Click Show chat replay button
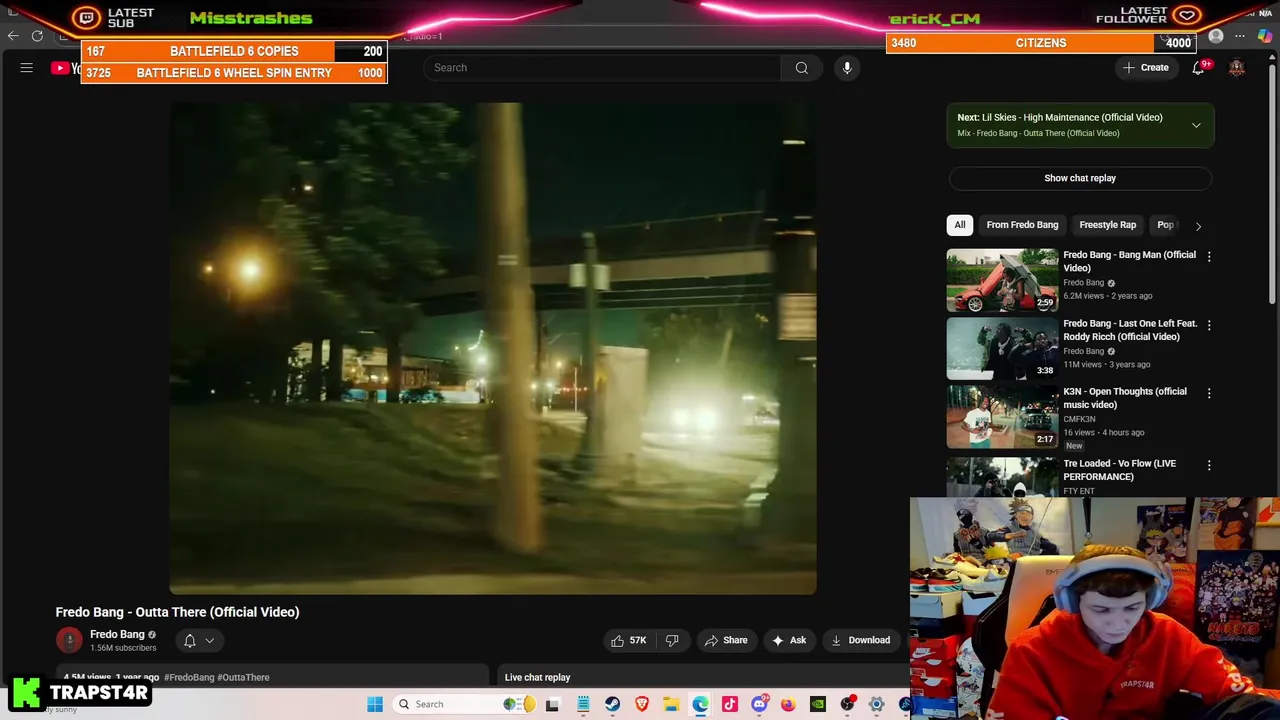The width and height of the screenshot is (1280, 720). pos(1080,178)
